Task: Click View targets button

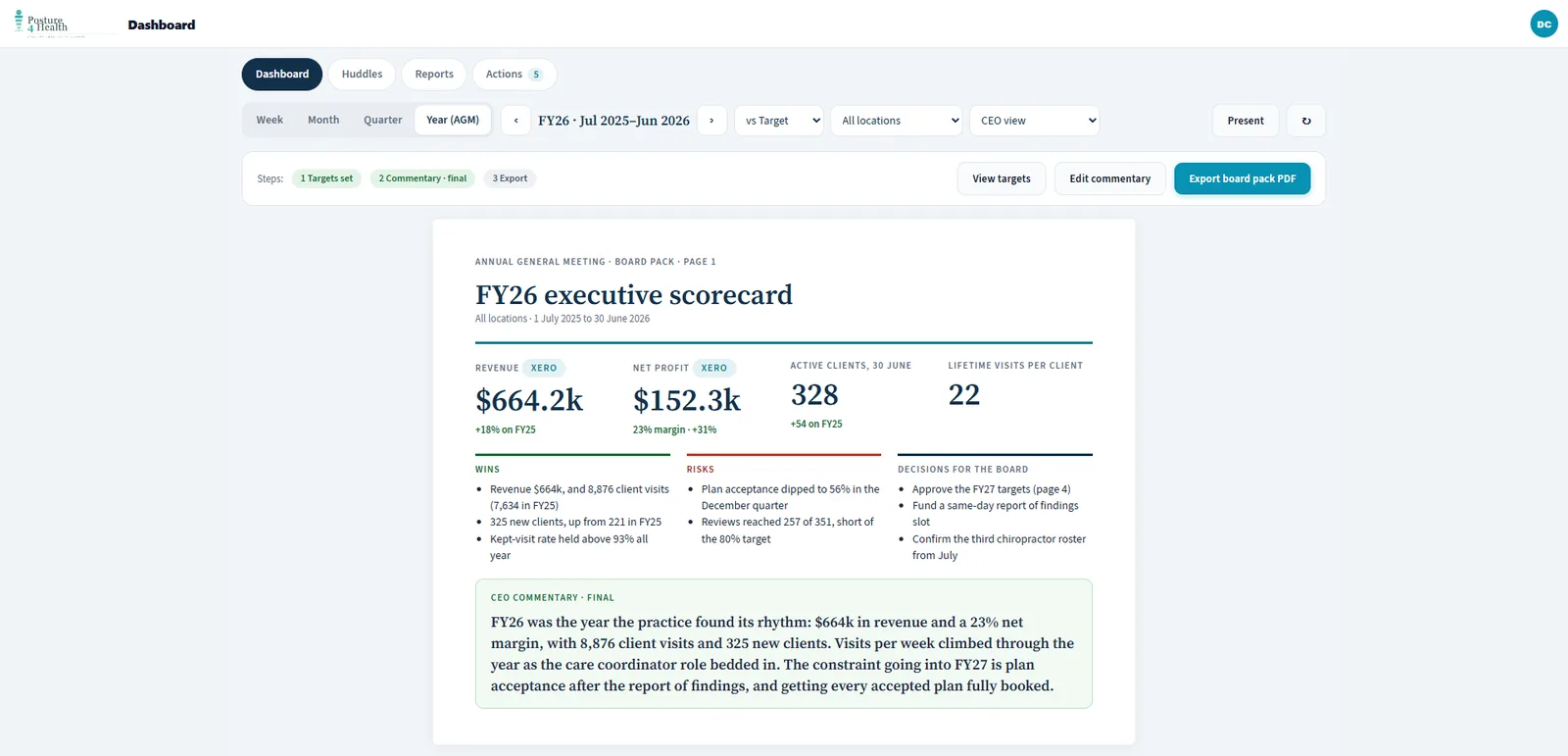Action: [x=1002, y=178]
